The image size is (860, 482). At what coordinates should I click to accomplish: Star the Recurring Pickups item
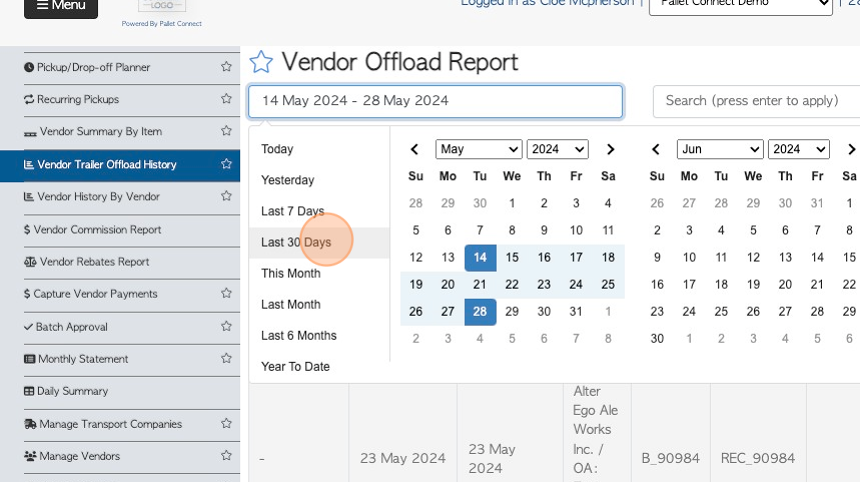pyautogui.click(x=226, y=99)
